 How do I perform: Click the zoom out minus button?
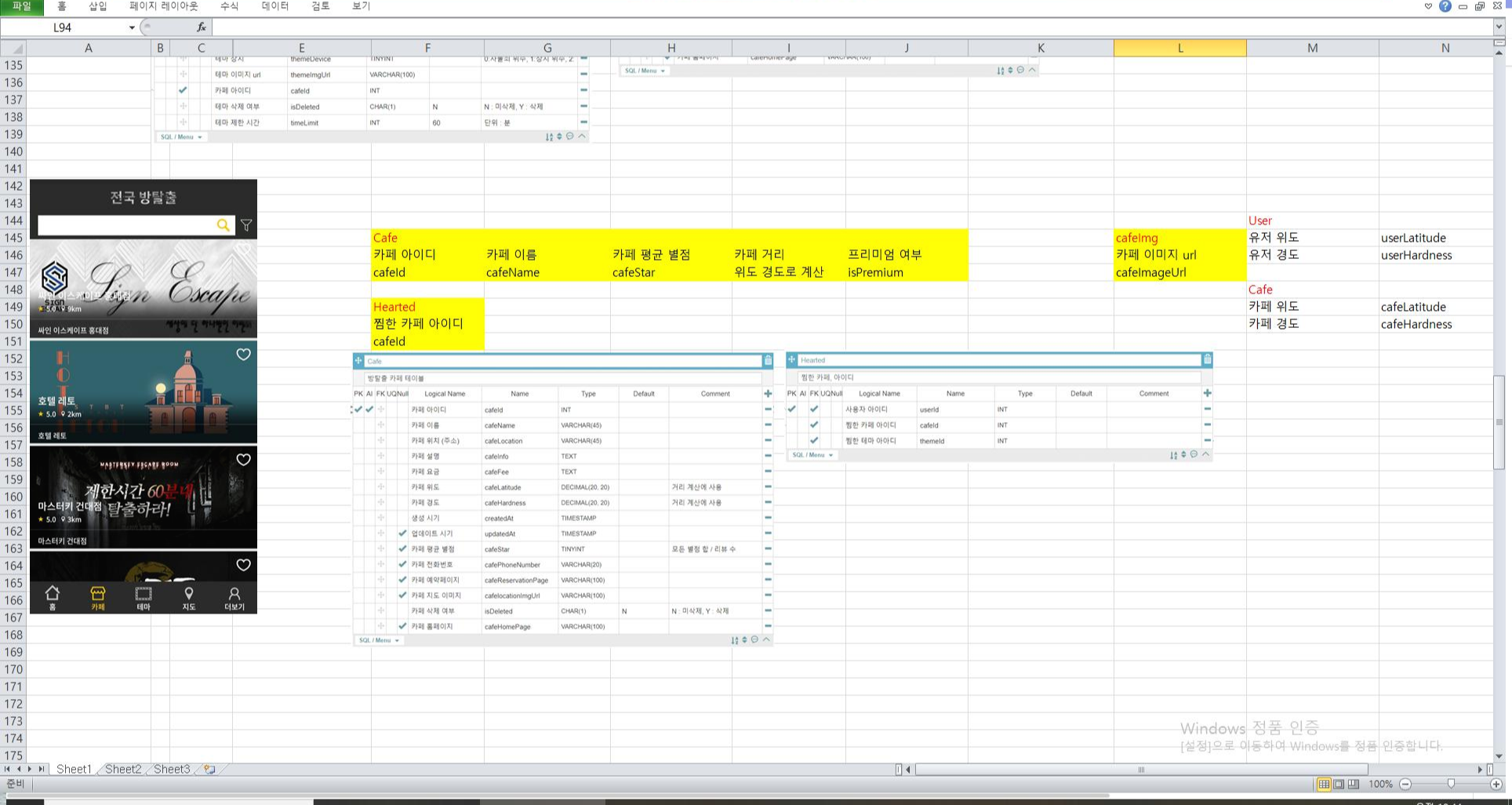(x=1405, y=784)
